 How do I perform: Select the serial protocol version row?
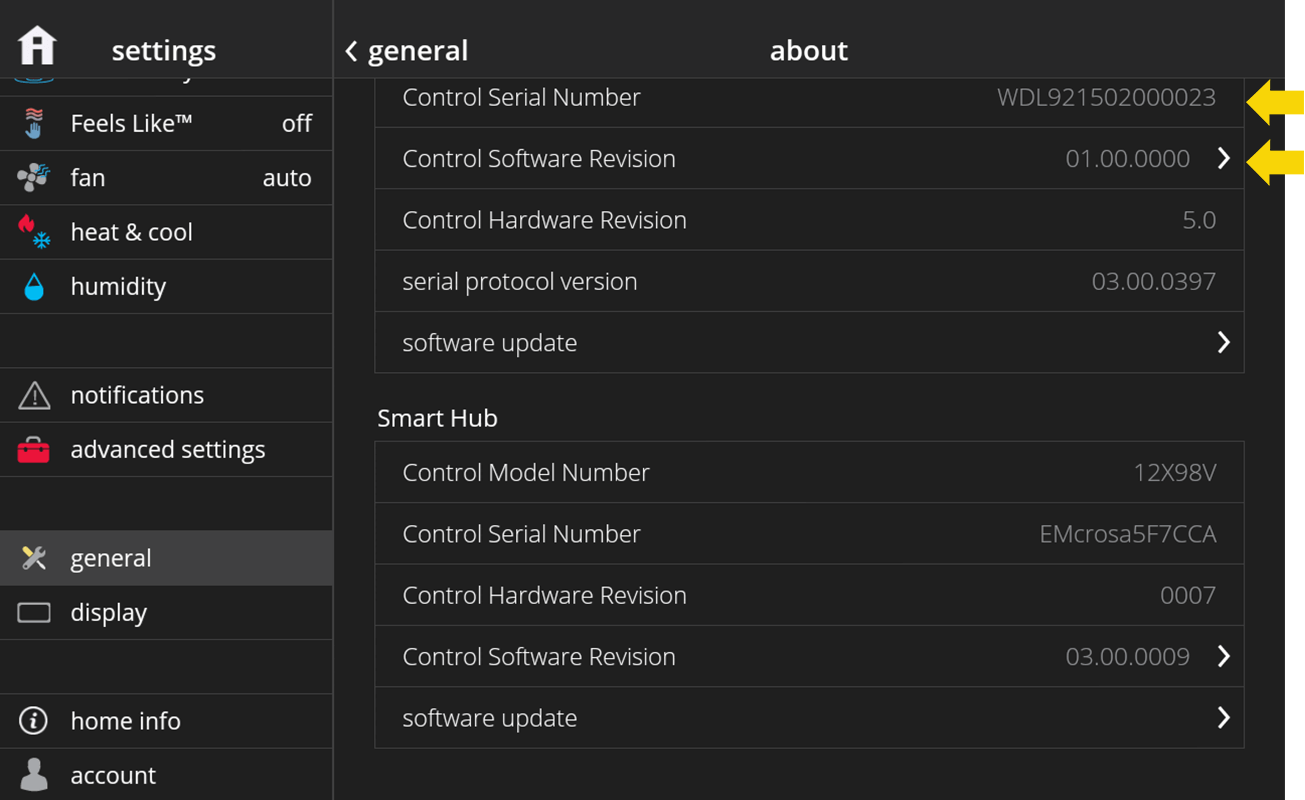(808, 281)
